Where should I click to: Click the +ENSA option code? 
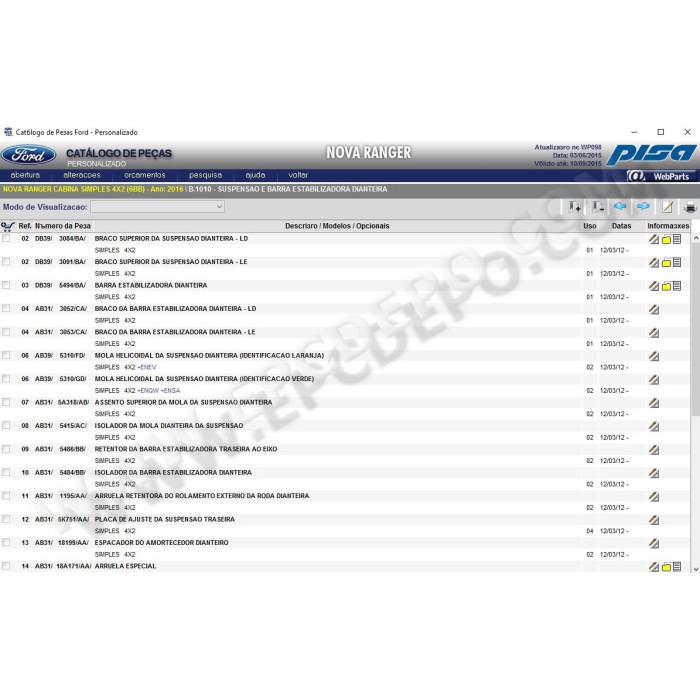pyautogui.click(x=171, y=391)
